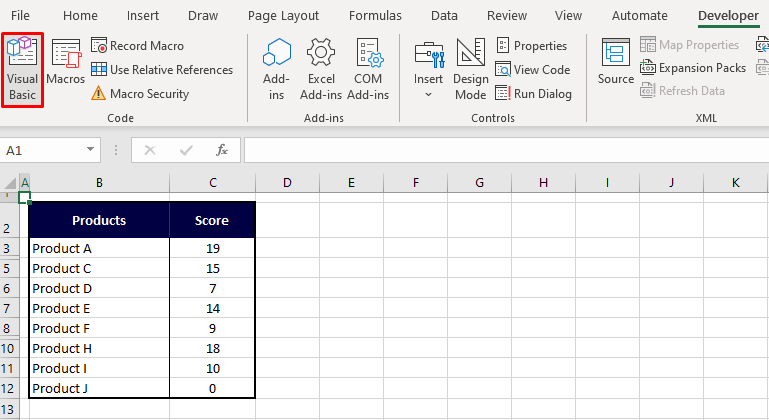Viewport: 769px width, 420px height.
Task: Switch to the Insert ribbon tab
Action: (x=143, y=16)
